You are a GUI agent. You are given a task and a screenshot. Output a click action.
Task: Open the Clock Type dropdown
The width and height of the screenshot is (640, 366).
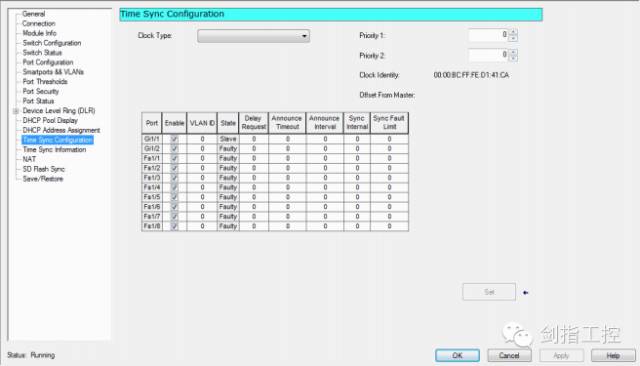click(x=253, y=36)
